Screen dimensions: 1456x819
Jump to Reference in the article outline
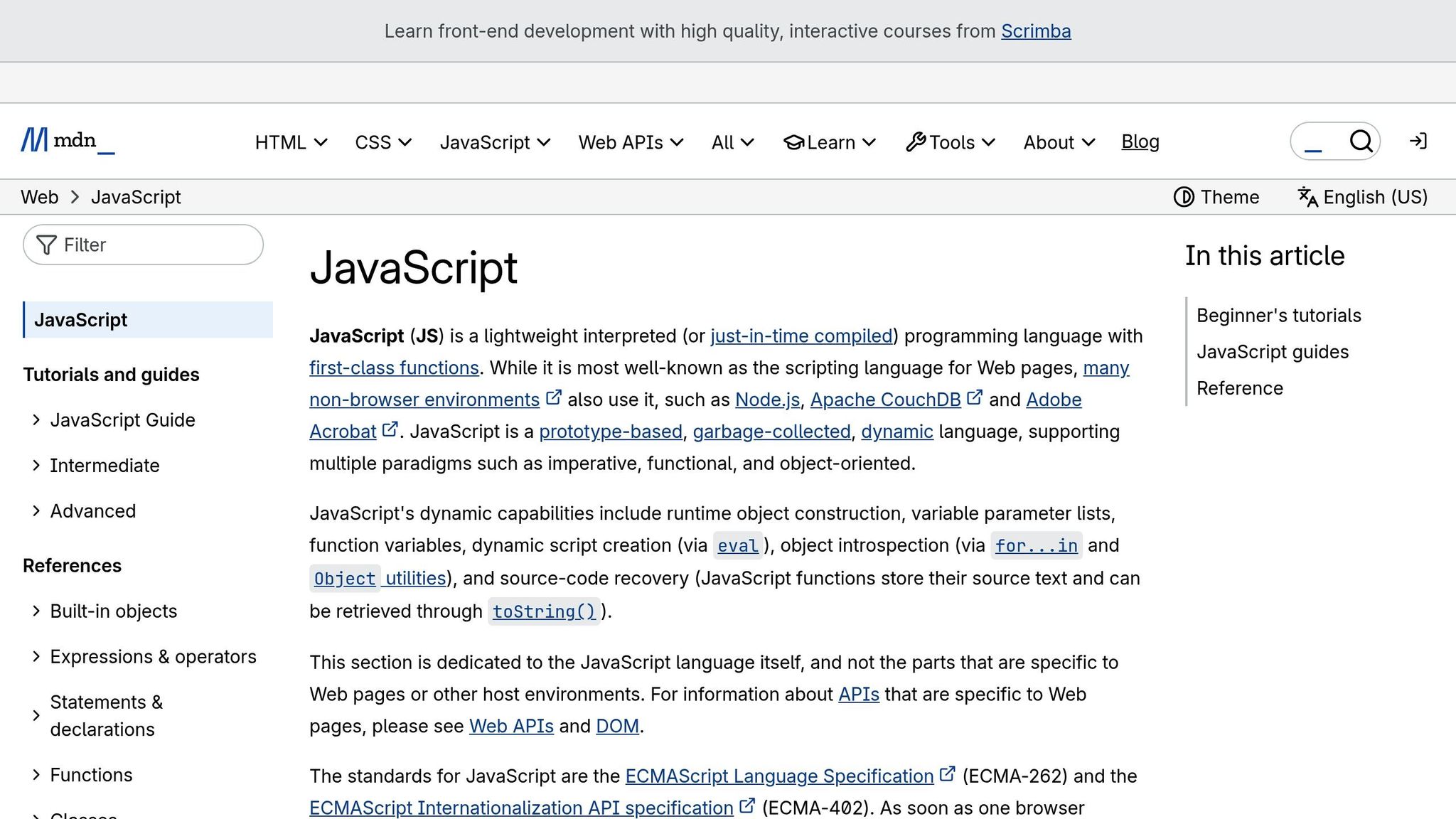click(x=1240, y=388)
